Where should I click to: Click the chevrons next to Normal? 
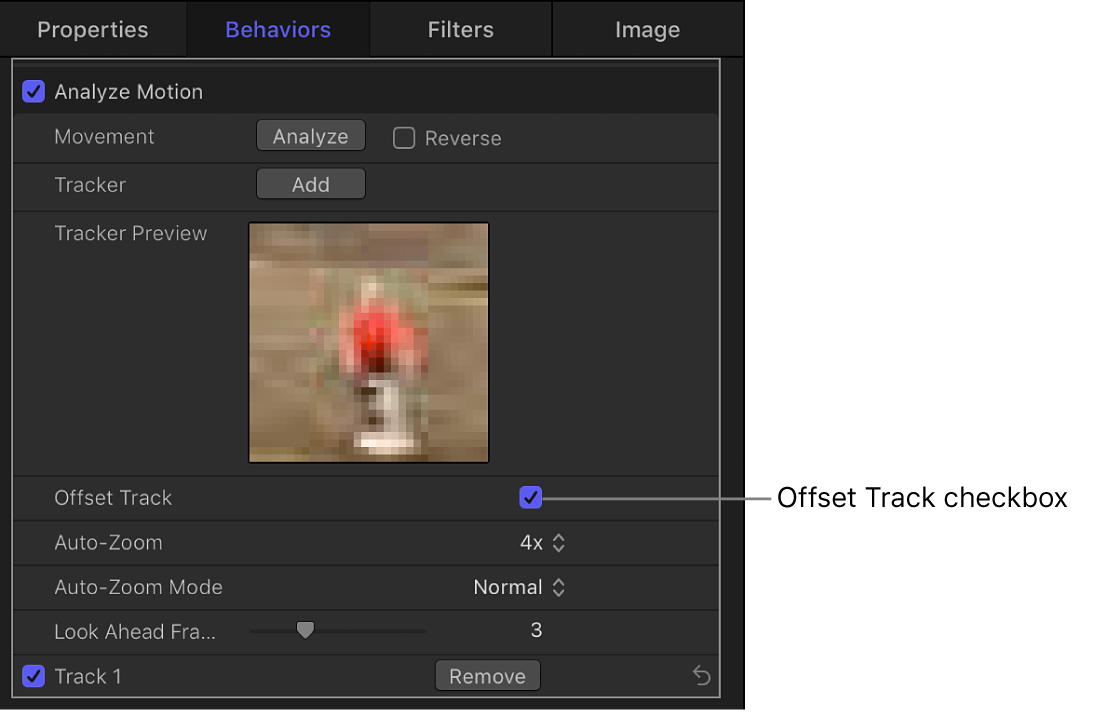(x=559, y=588)
